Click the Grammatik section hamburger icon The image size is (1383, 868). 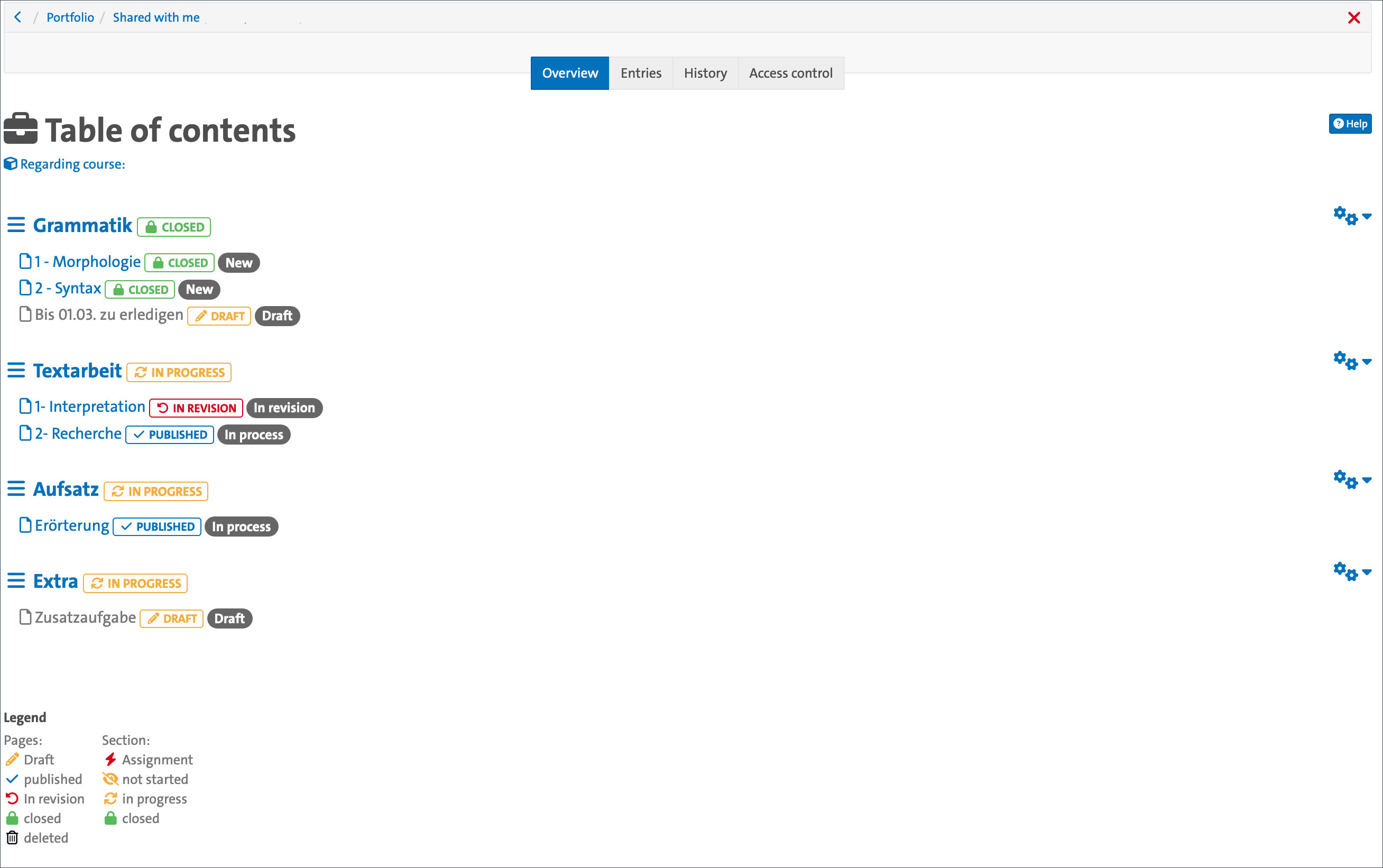click(x=16, y=225)
